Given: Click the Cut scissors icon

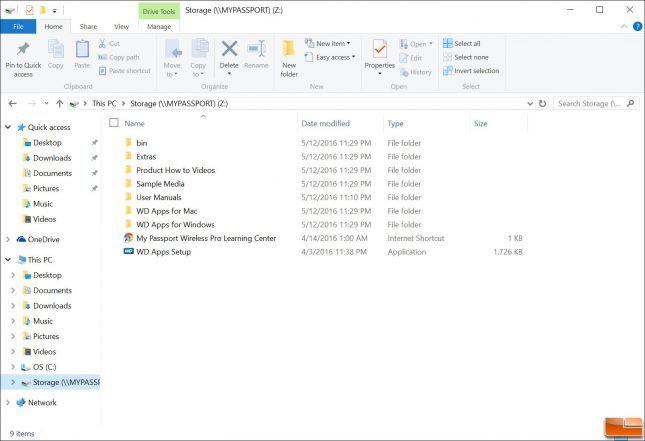Looking at the screenshot, I should point(102,43).
